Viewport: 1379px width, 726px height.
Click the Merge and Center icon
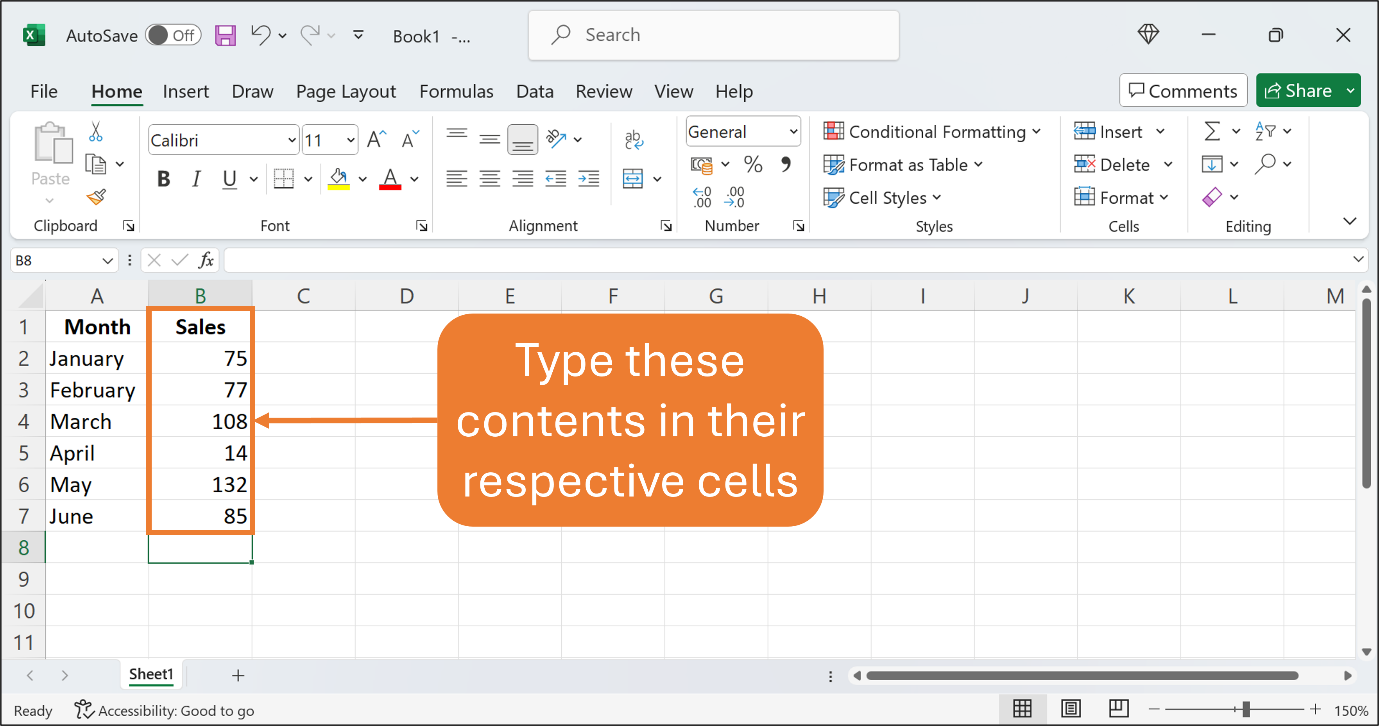[x=632, y=179]
